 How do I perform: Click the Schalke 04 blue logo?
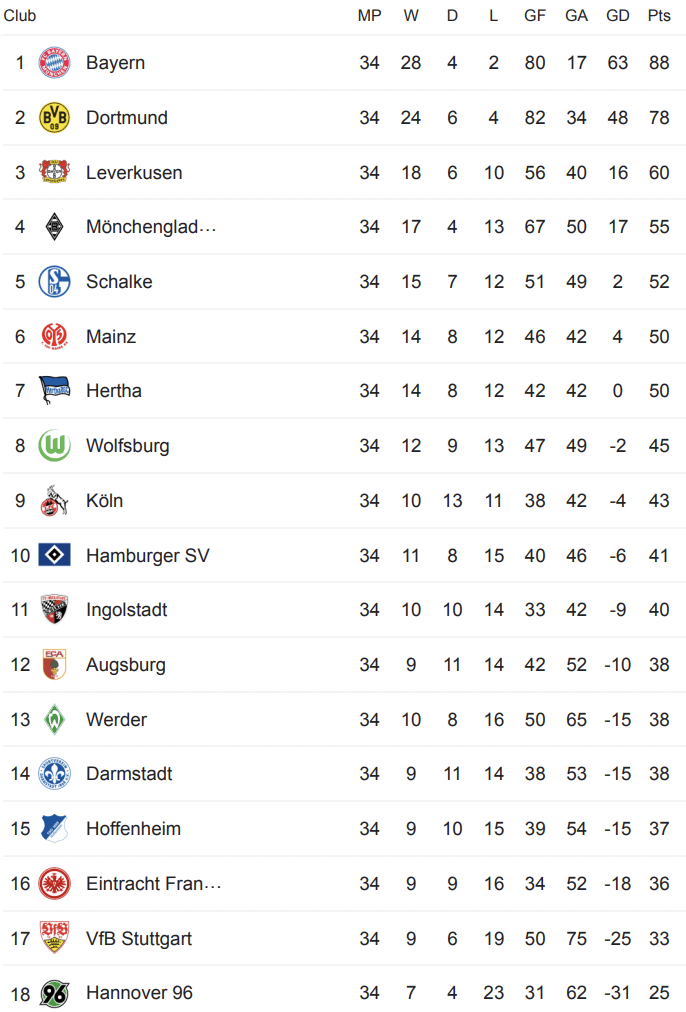point(54,281)
